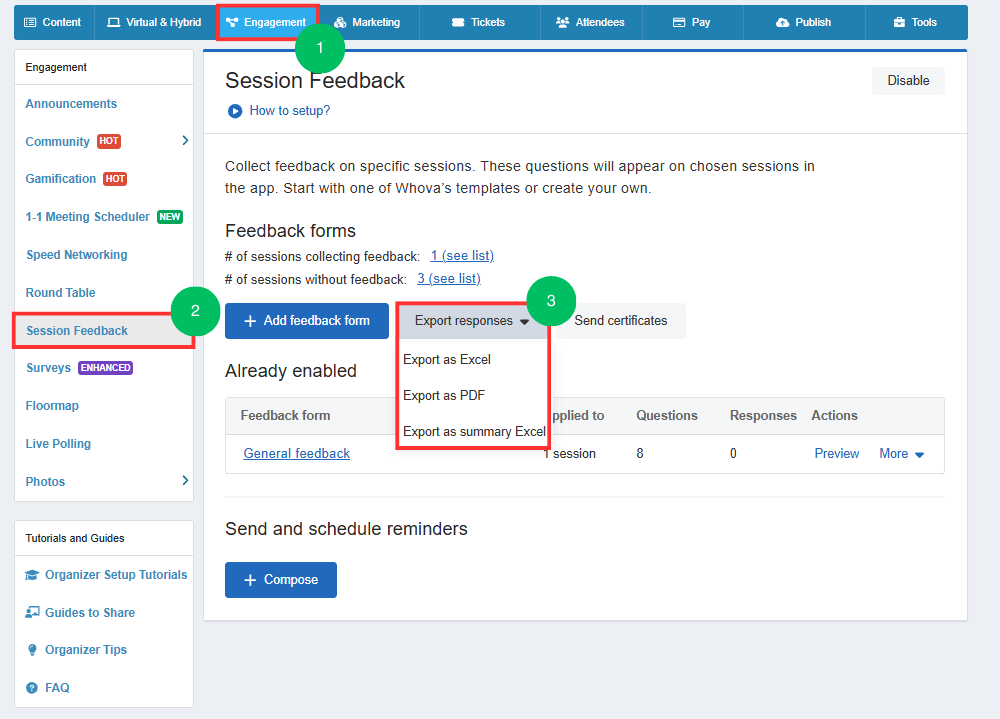This screenshot has width=1000, height=719.
Task: Click the lightbulb icon for Organizer Tips
Action: (x=33, y=650)
